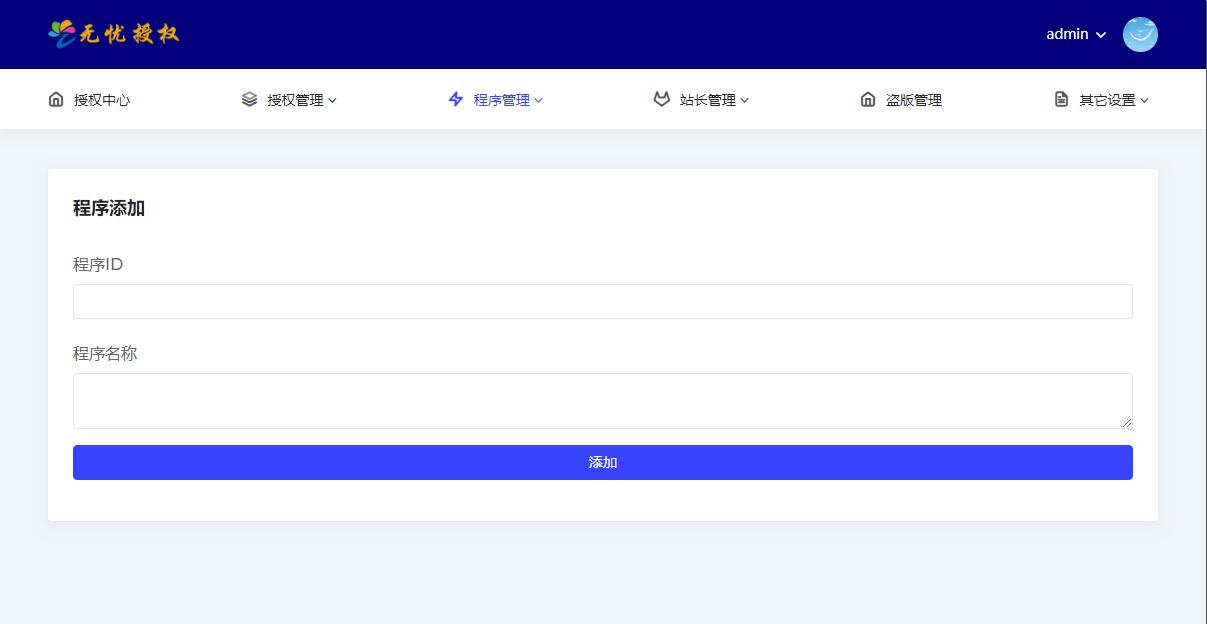Click the house icon beside 盗版管理
Screen dimensions: 1207x624
click(x=868, y=99)
